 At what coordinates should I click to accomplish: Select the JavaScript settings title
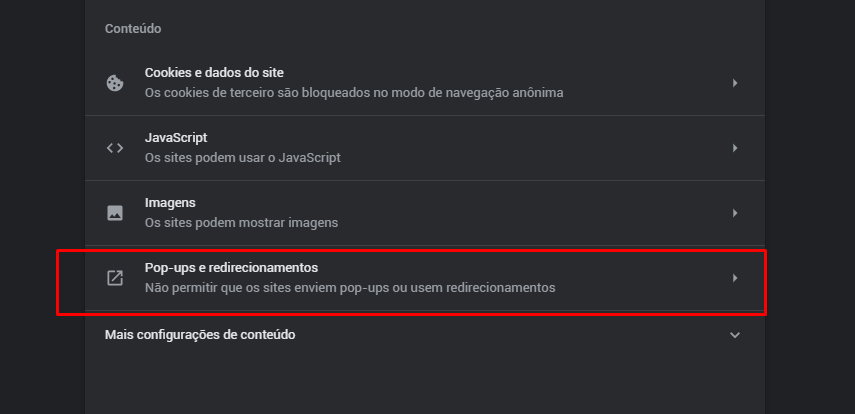click(x=176, y=138)
